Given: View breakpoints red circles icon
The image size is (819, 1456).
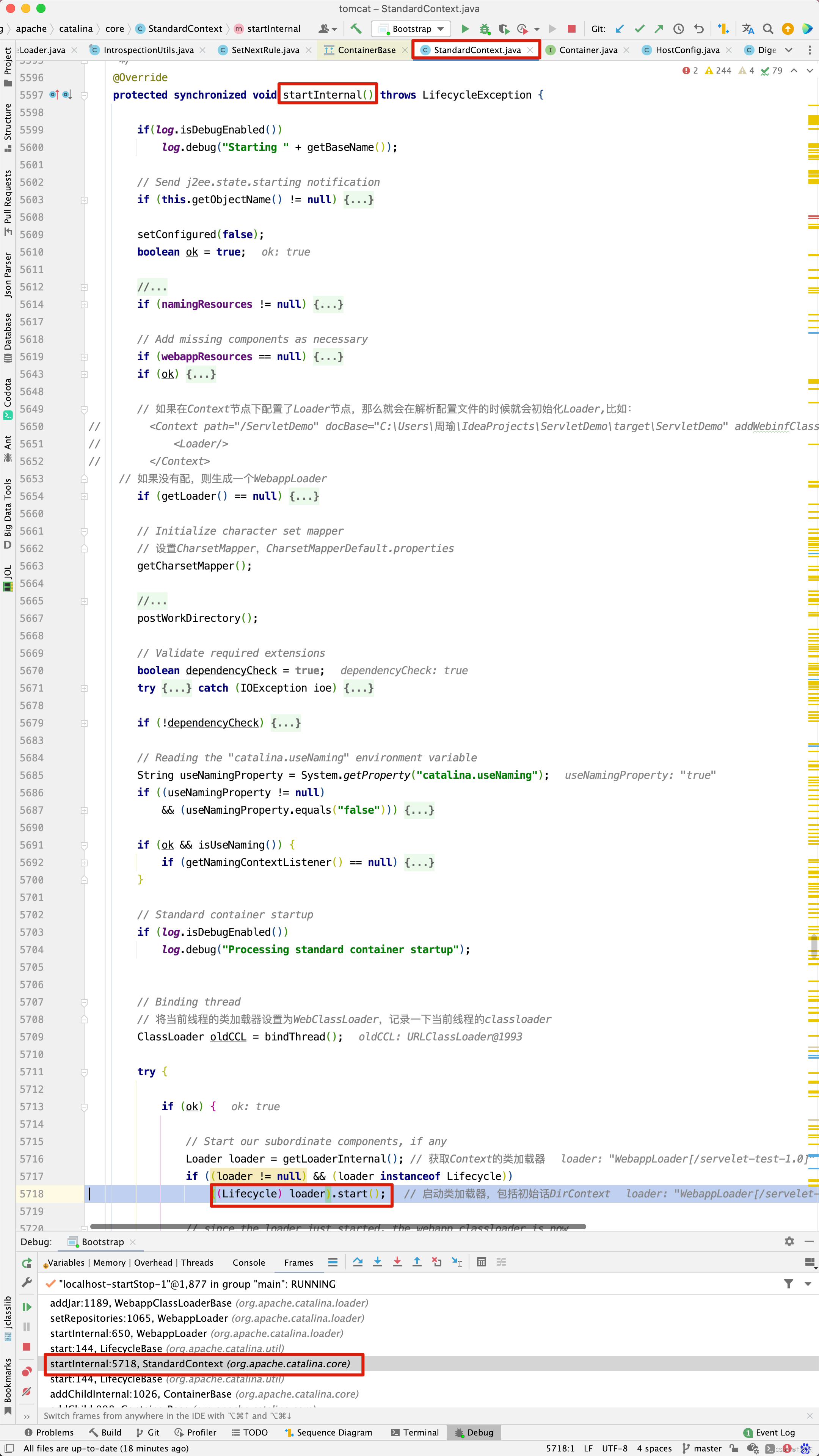Looking at the screenshot, I should [27, 1372].
